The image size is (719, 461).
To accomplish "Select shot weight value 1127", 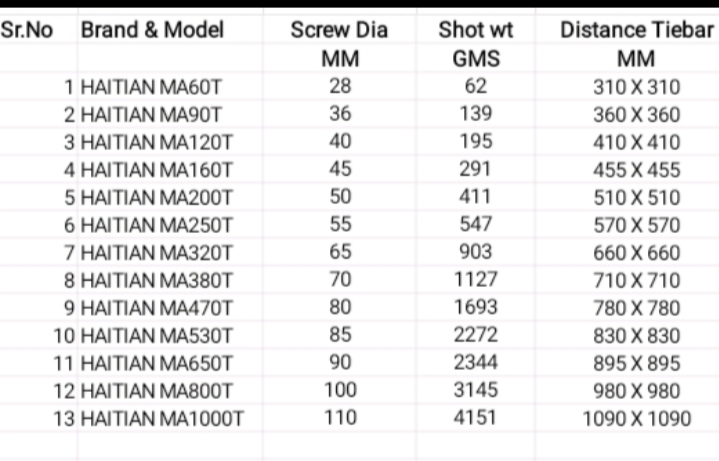I will point(475,279).
